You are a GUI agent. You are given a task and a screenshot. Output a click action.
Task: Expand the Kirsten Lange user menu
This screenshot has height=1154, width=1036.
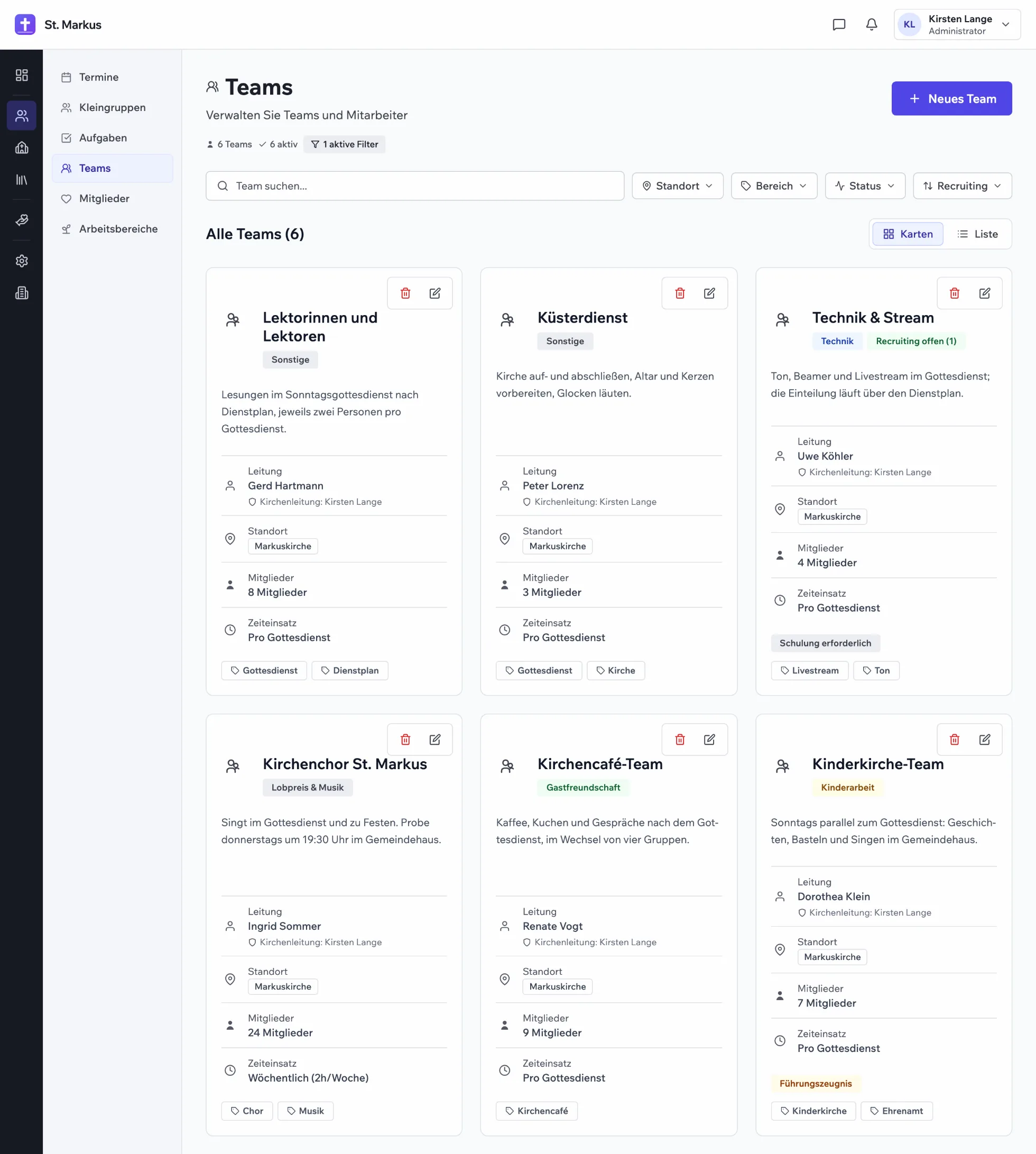(x=957, y=24)
